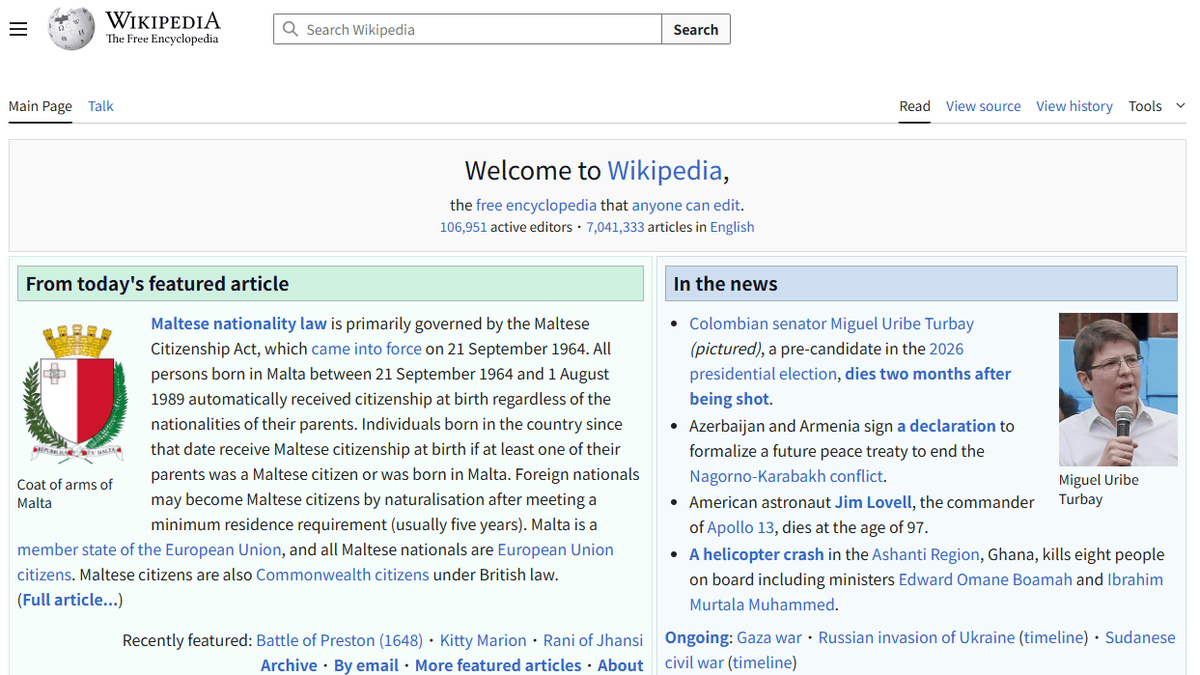Open the Jim Lovell link

click(873, 501)
